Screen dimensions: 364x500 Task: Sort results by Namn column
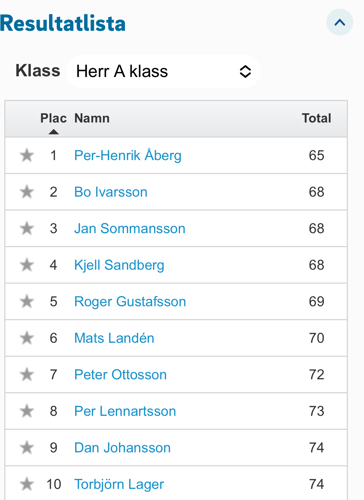click(92, 118)
